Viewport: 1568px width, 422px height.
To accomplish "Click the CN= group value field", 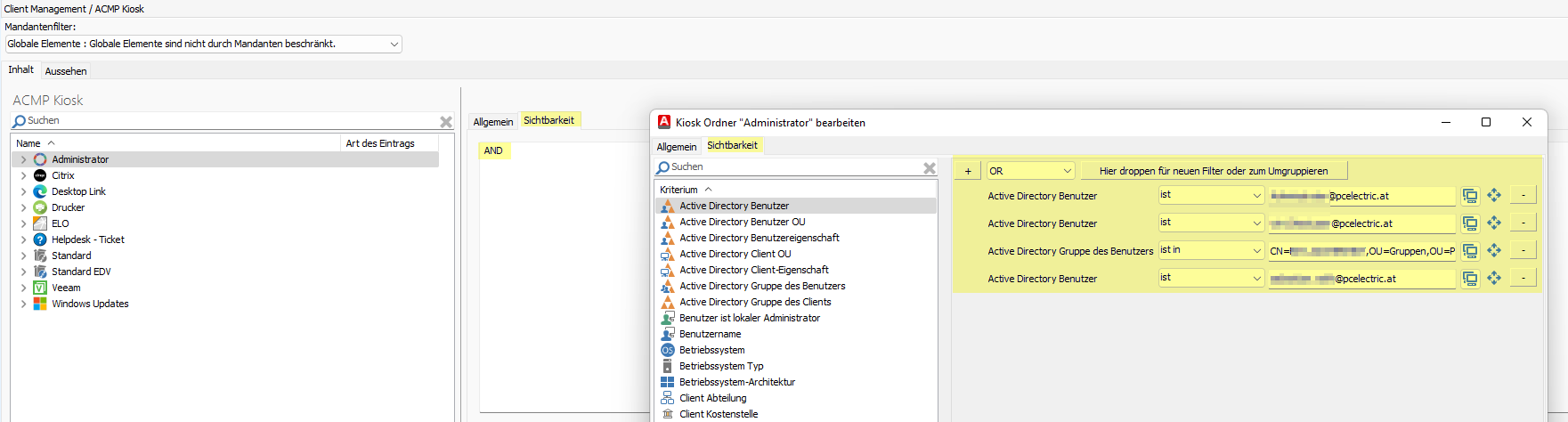I will pos(1361,251).
